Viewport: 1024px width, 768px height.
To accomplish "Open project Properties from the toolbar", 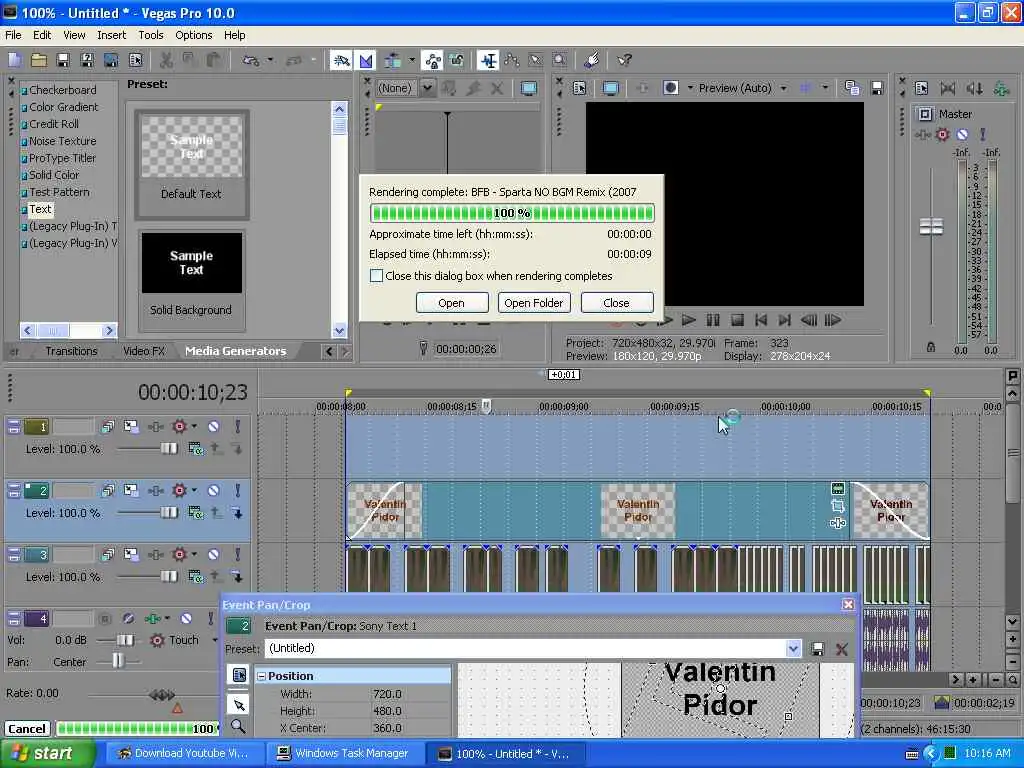I will pyautogui.click(x=135, y=61).
